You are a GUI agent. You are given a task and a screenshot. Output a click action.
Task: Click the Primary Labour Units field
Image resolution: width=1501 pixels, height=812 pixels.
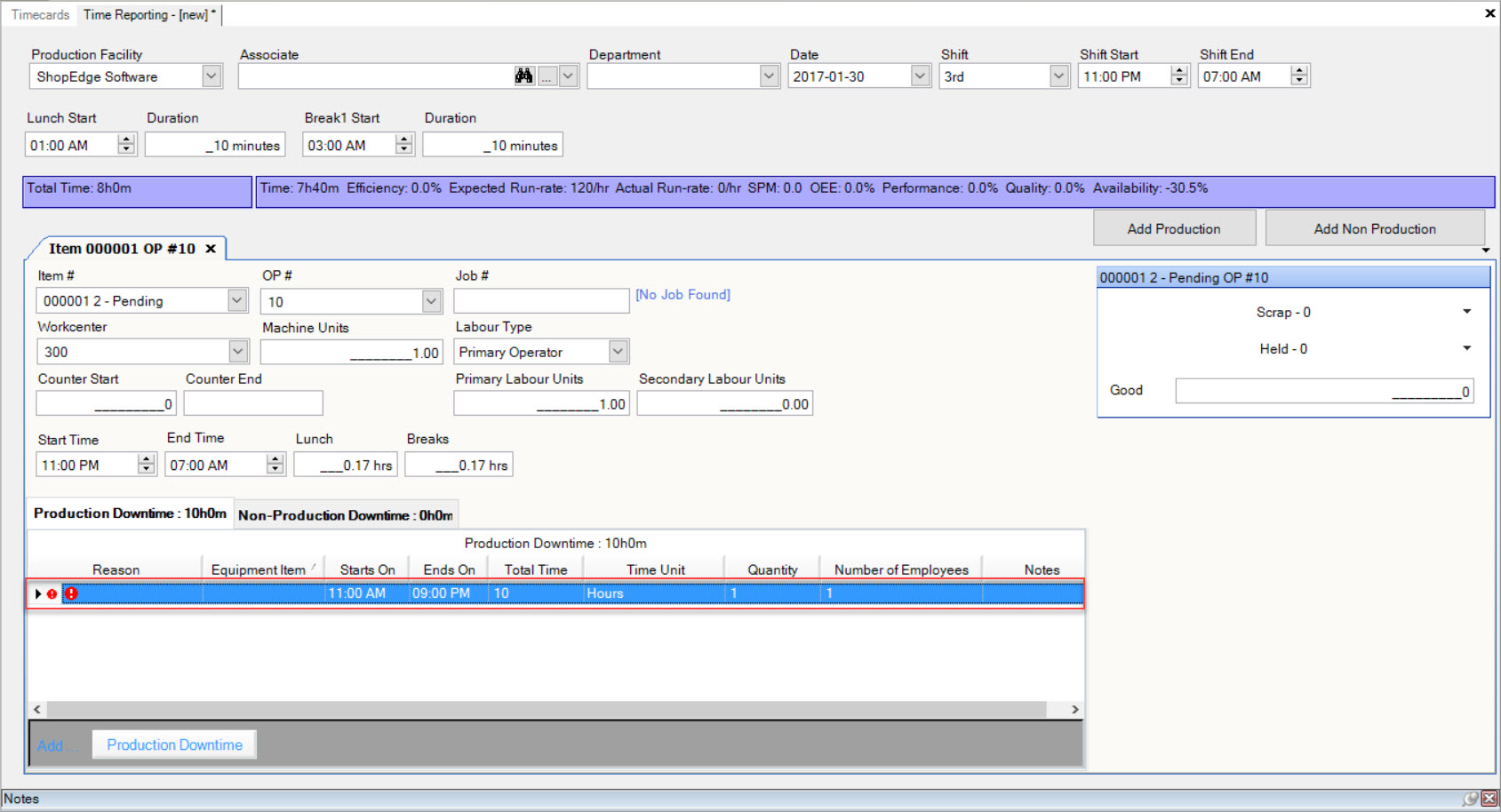541,403
